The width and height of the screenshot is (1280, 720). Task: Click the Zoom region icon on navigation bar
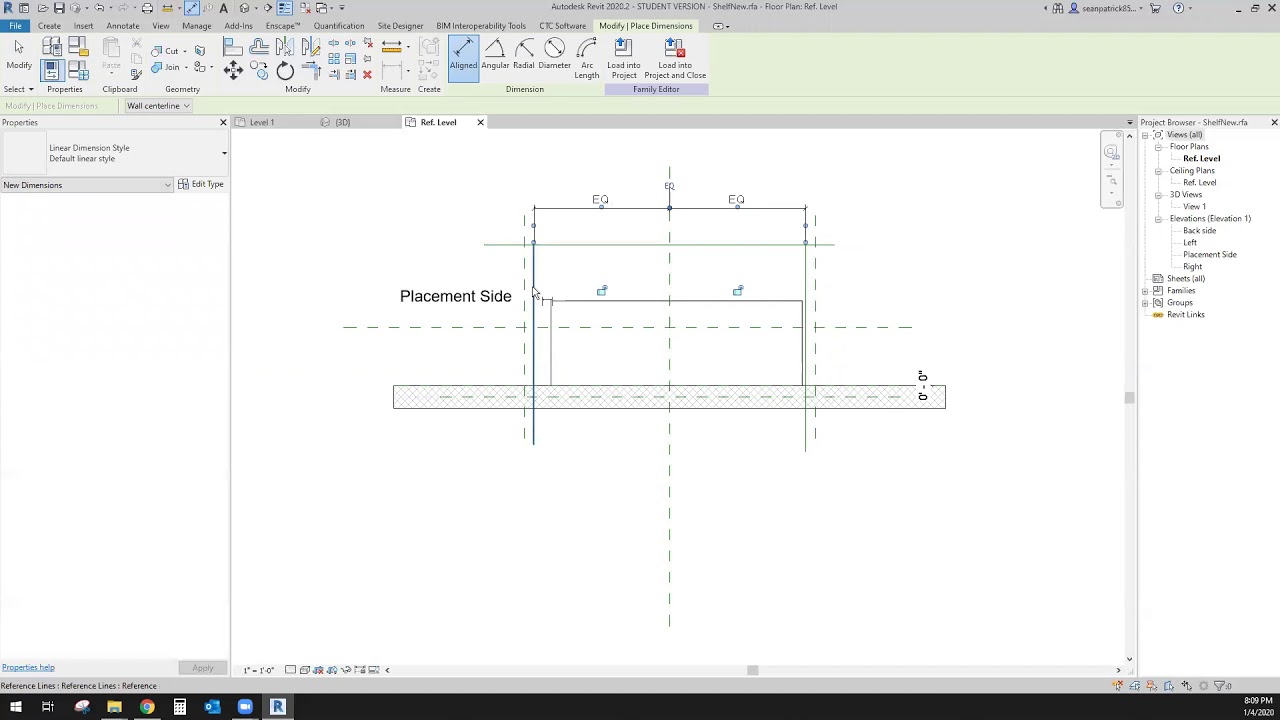(1111, 181)
